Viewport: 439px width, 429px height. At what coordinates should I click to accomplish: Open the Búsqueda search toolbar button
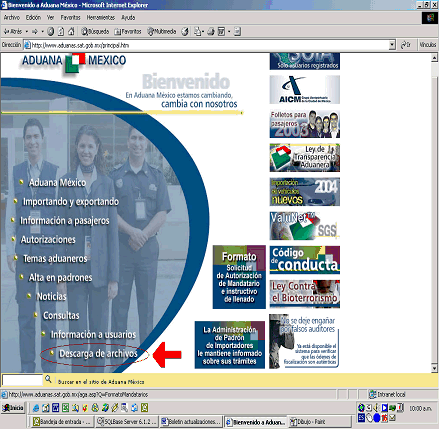point(95,32)
